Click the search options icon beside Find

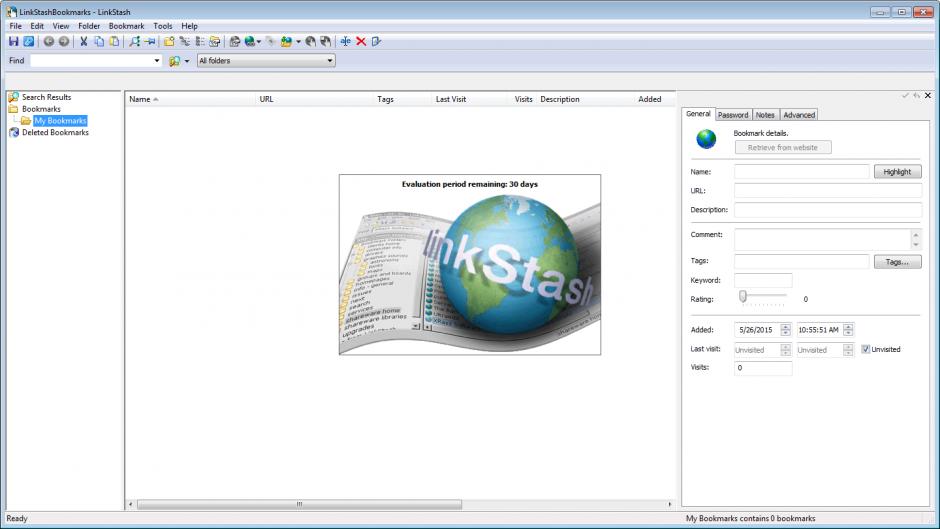click(x=174, y=61)
